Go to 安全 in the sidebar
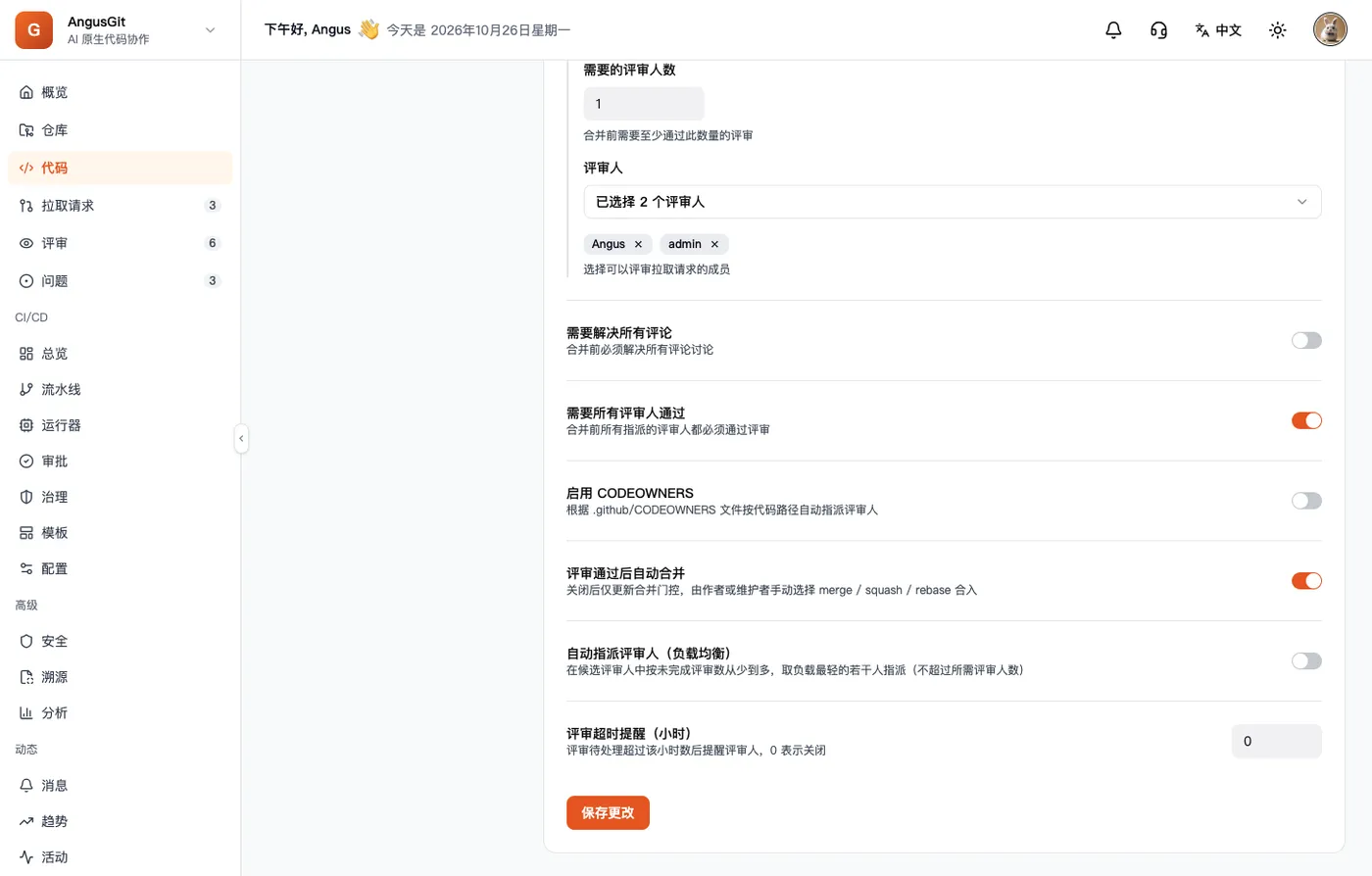This screenshot has height=876, width=1372. (x=120, y=641)
